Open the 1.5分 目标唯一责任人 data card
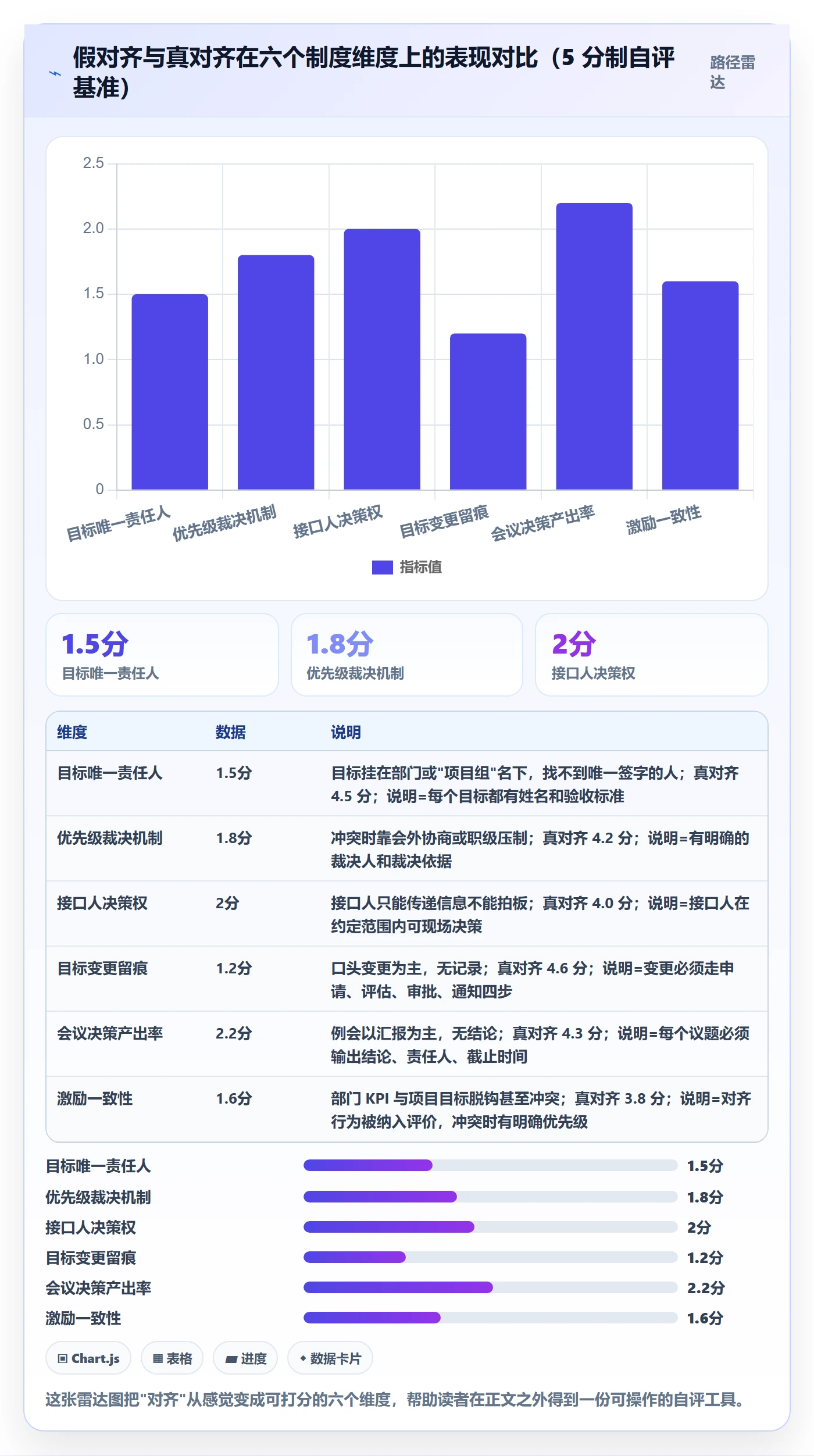The image size is (814, 1456). tap(162, 655)
